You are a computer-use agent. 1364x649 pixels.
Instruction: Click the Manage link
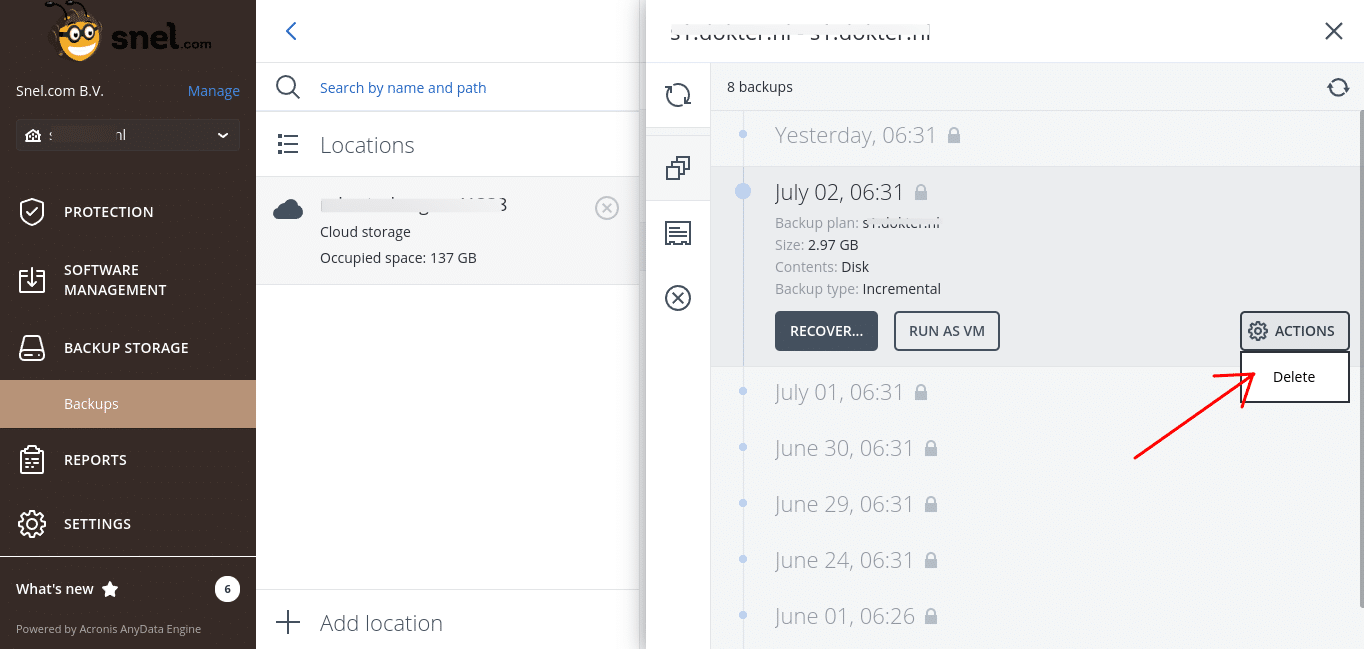pos(213,91)
